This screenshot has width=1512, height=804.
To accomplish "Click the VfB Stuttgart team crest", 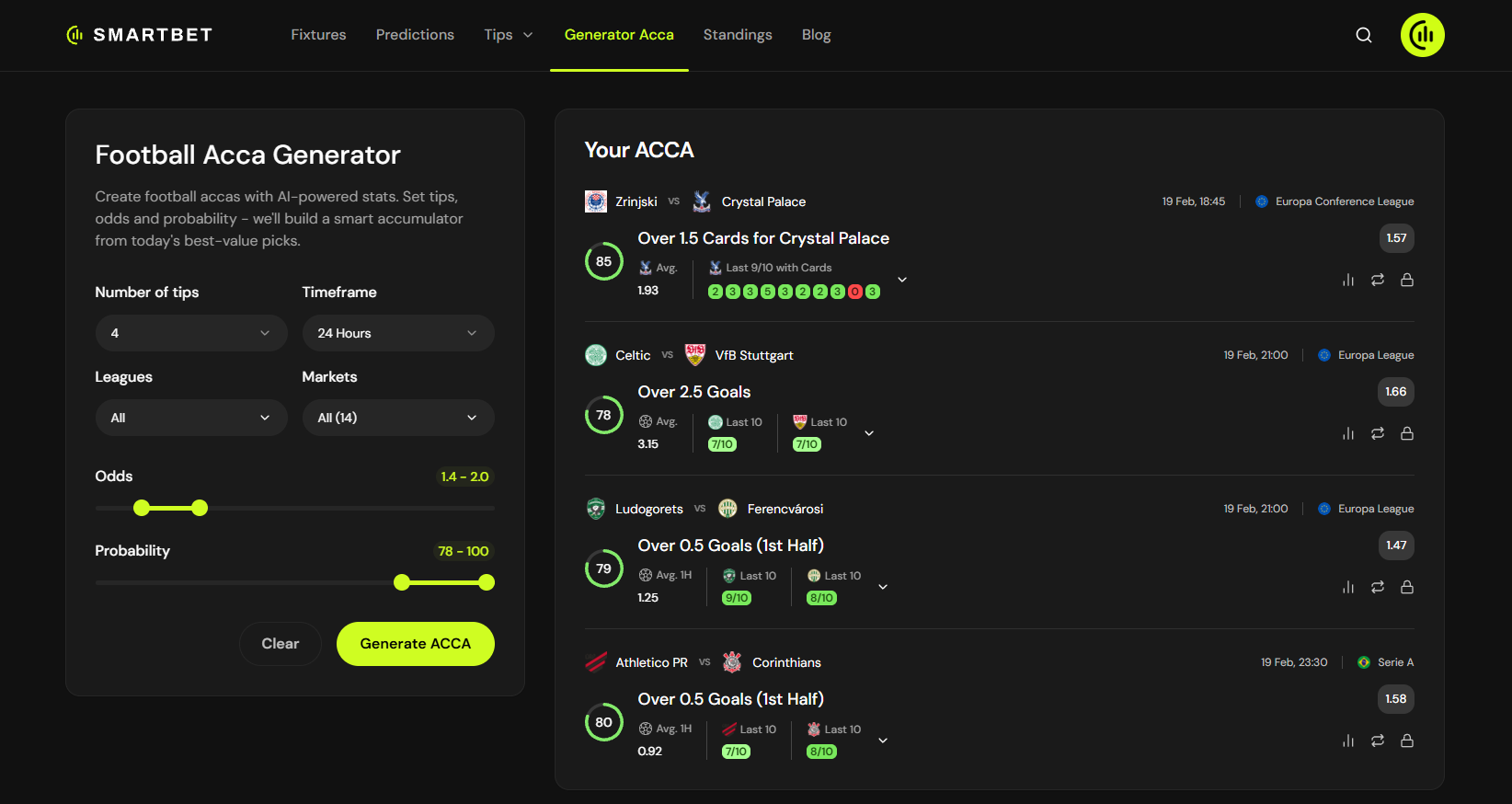I will [x=695, y=355].
